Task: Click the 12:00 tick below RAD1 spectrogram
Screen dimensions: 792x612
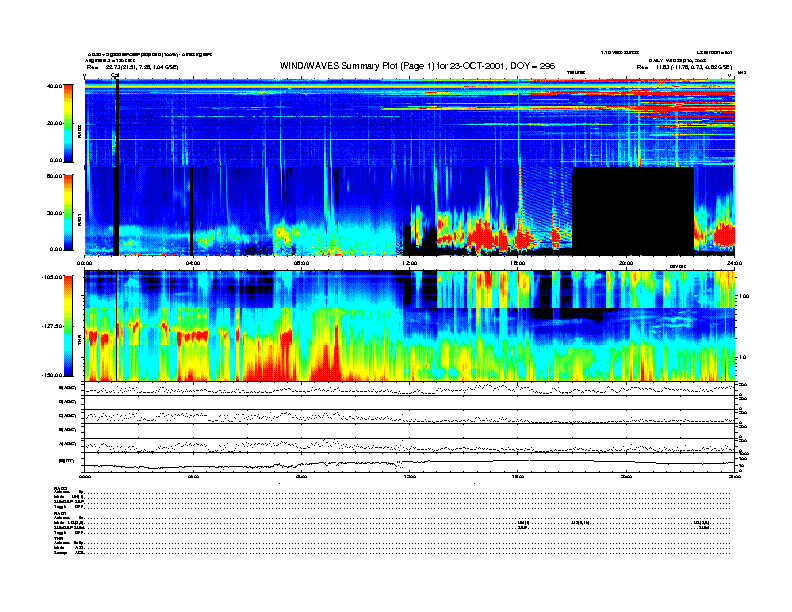Action: coord(410,263)
